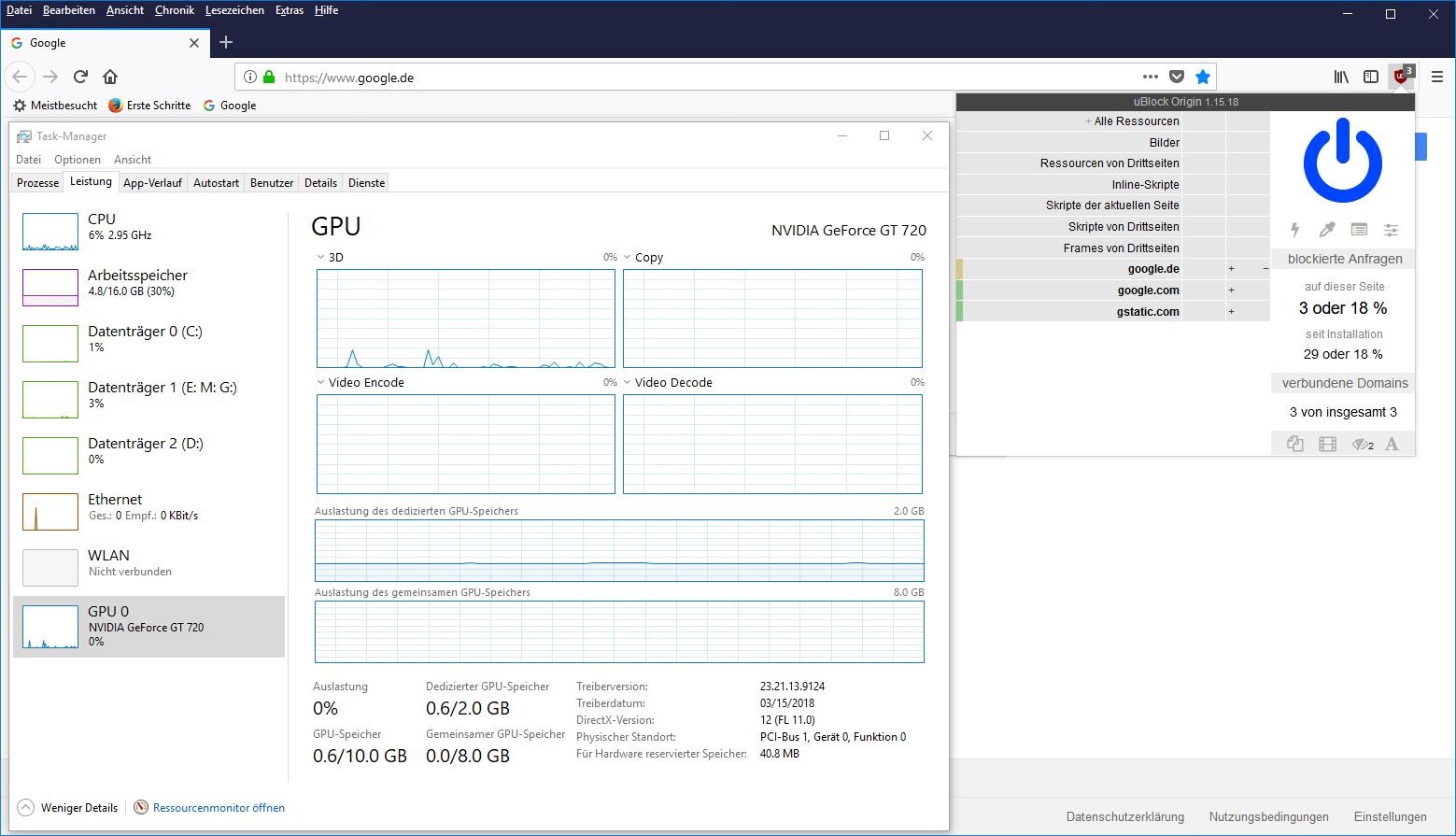This screenshot has width=1456, height=836.
Task: Toggle uBlock's big blue power button
Action: point(1342,162)
